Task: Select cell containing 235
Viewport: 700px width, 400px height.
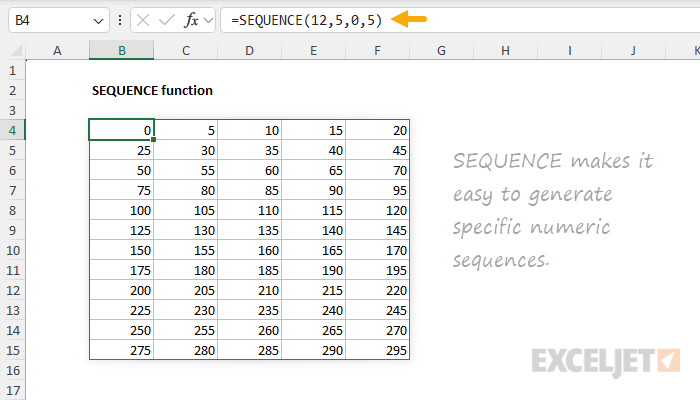Action: 250,310
